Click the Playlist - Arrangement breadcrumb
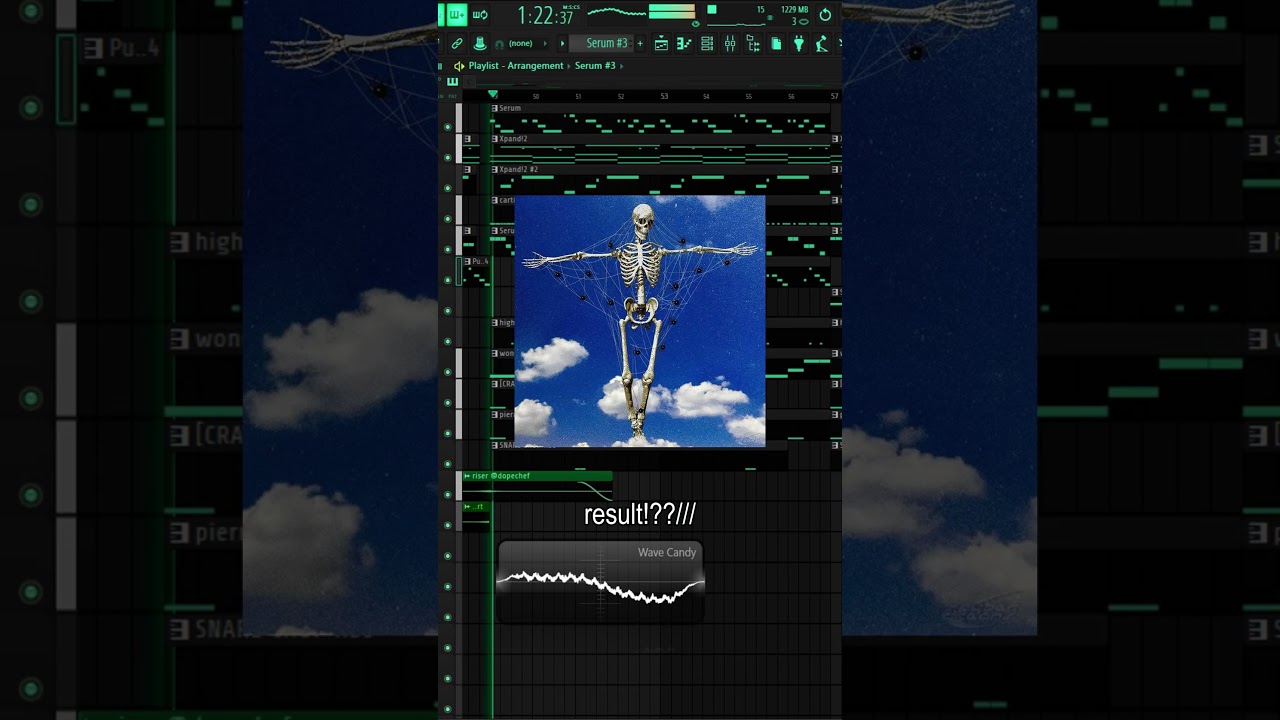 pos(516,66)
